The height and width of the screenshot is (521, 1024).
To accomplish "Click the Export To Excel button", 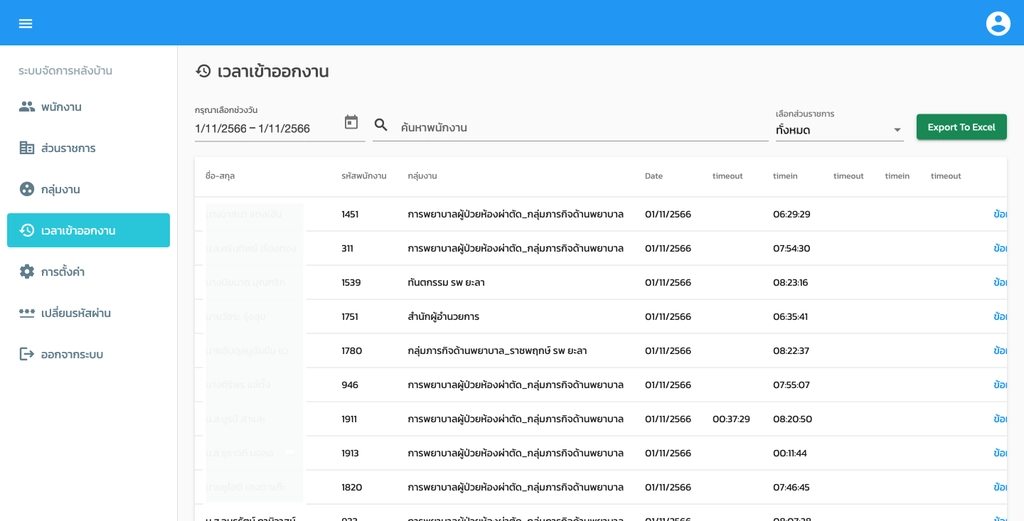I will [x=961, y=127].
